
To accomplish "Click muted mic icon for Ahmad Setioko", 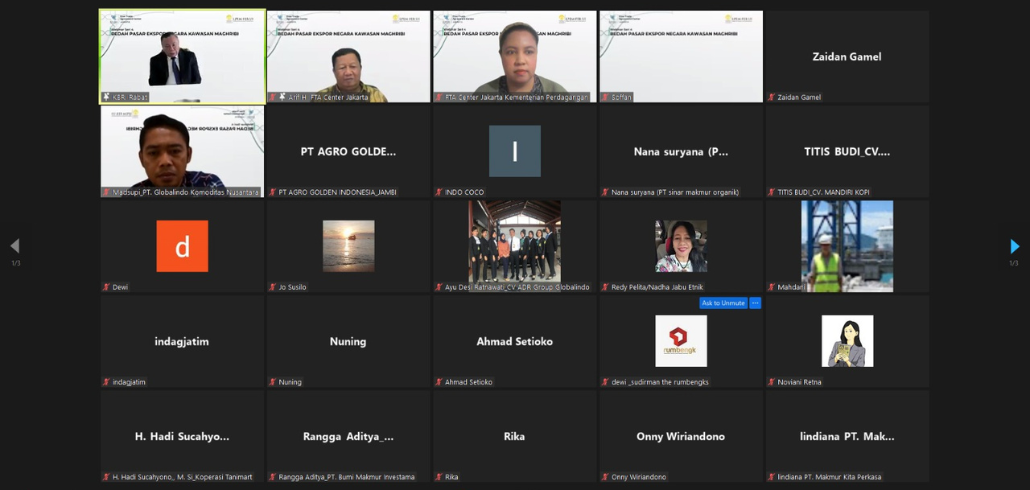I will pyautogui.click(x=438, y=382).
